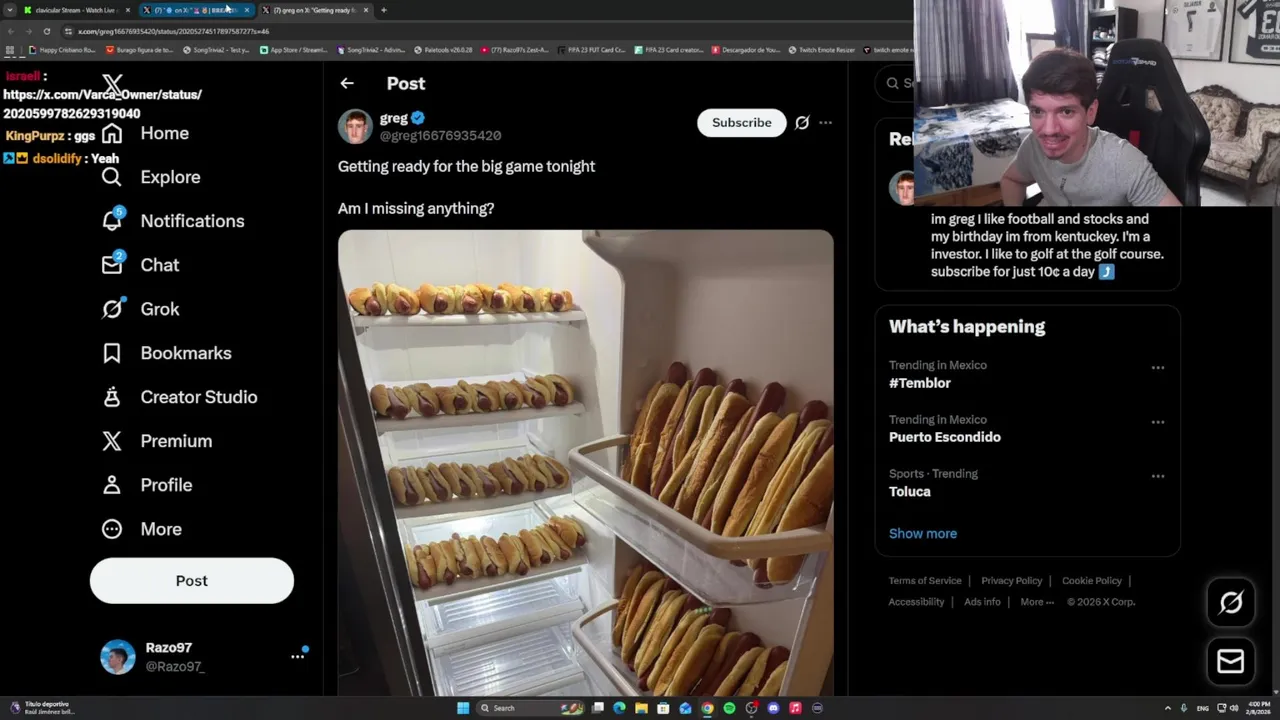
Task: Open Terms of Service link
Action: tap(925, 580)
